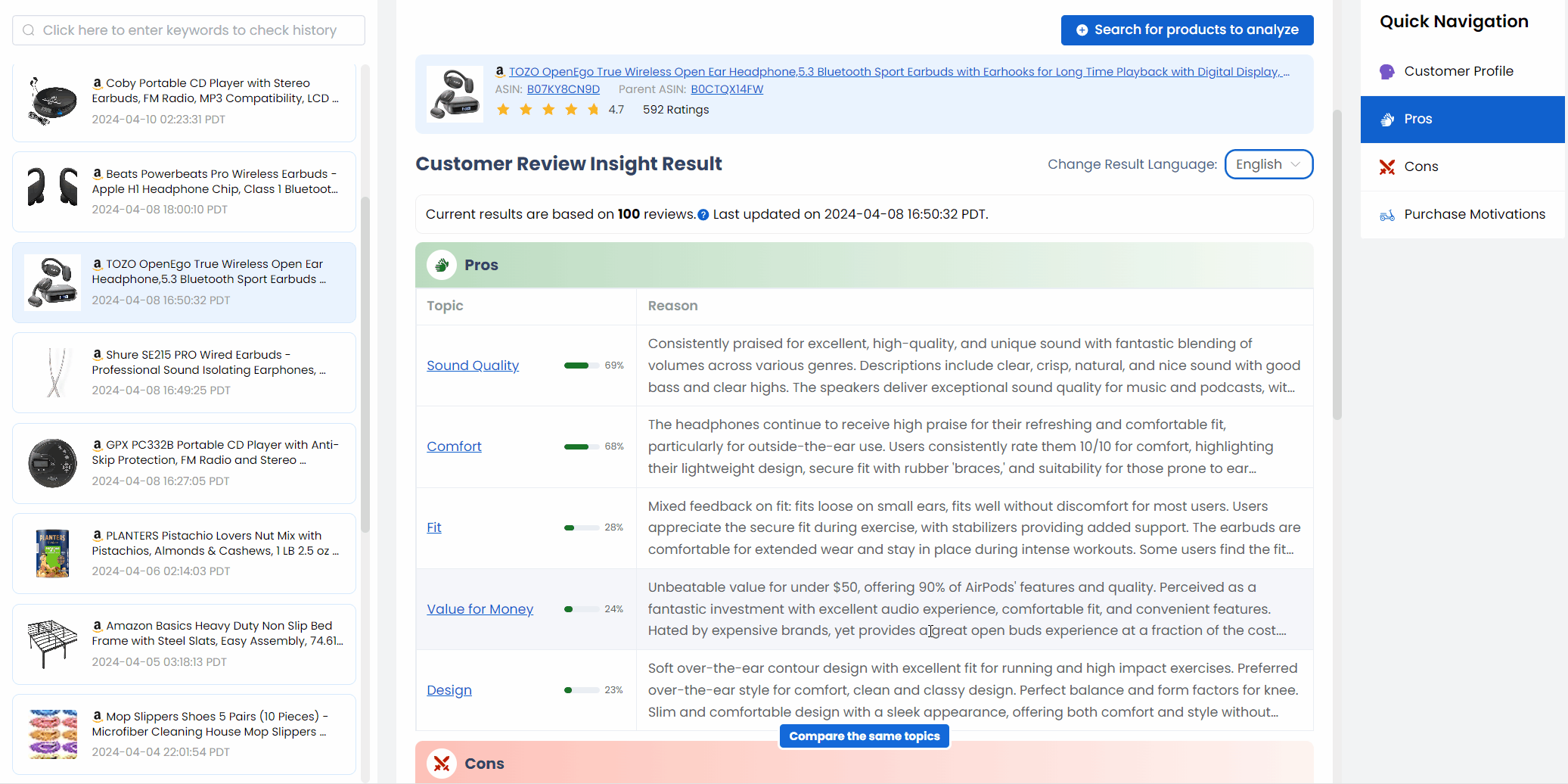Viewport: 1568px width, 784px height.
Task: Open the English result language dropdown
Action: tap(1268, 164)
